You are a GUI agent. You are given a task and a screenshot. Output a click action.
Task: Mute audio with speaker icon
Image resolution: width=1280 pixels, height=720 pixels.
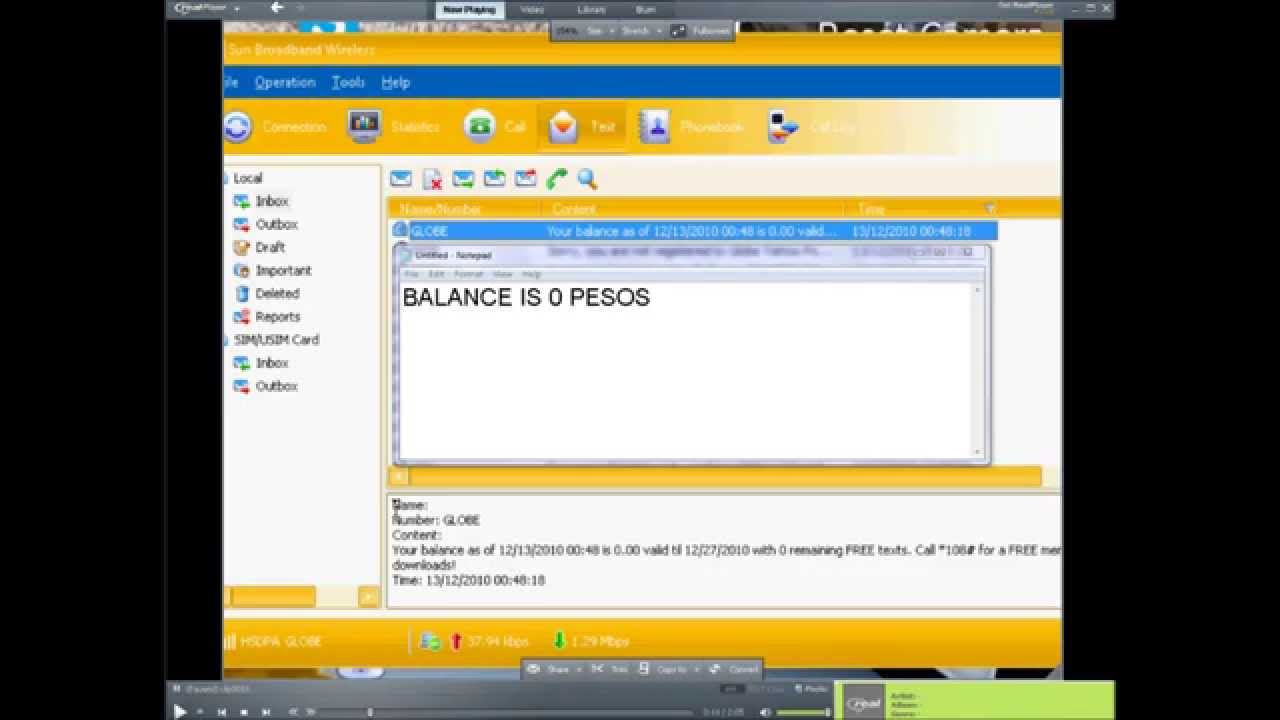[765, 712]
